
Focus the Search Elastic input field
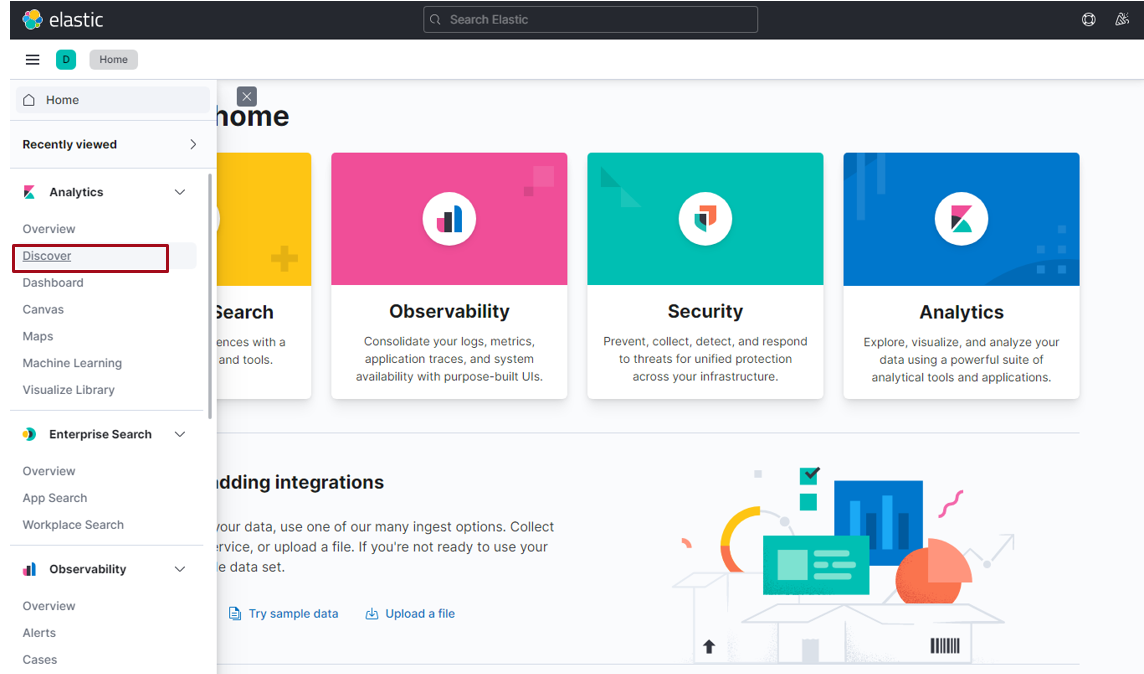click(x=590, y=19)
